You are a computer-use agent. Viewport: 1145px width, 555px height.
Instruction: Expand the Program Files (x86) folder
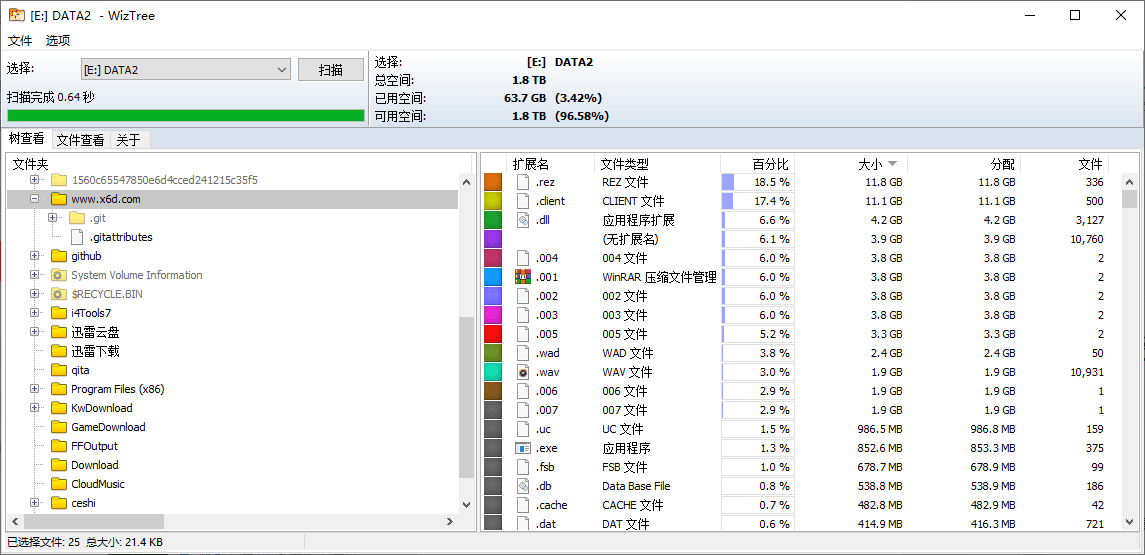tap(35, 389)
